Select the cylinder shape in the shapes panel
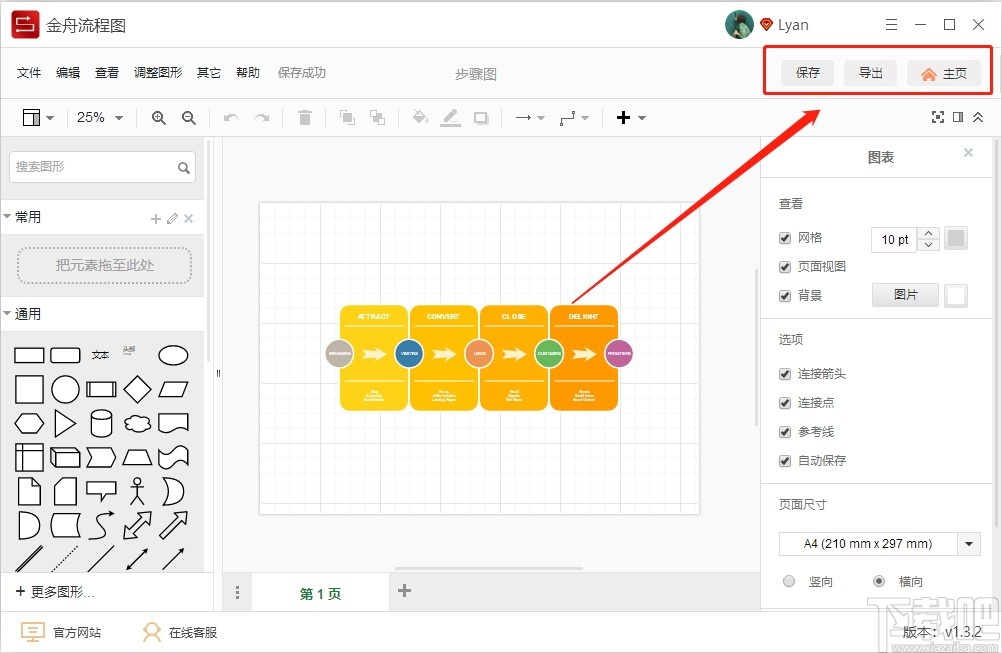 point(101,423)
